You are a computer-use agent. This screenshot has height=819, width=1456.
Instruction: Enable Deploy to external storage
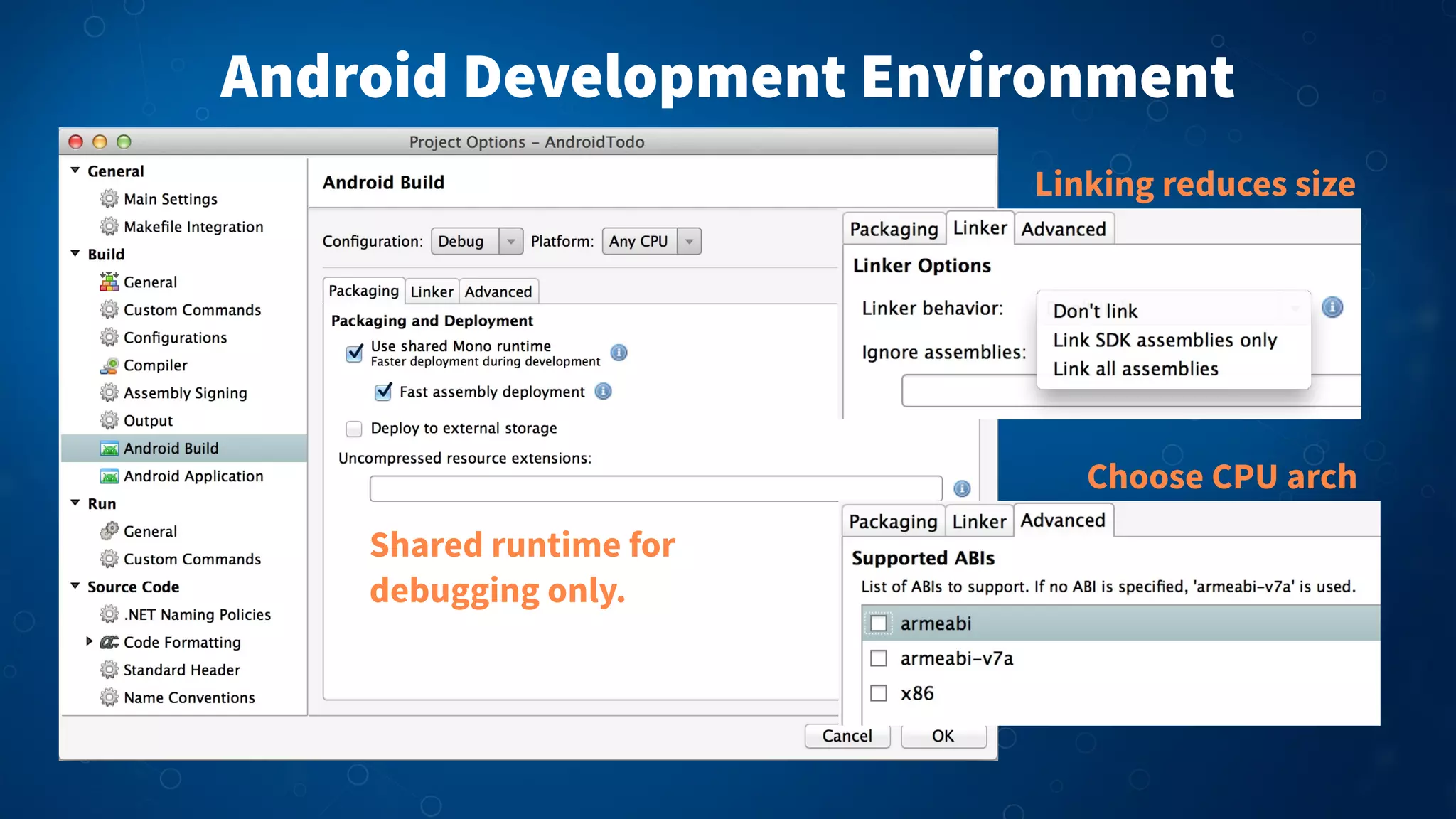353,429
